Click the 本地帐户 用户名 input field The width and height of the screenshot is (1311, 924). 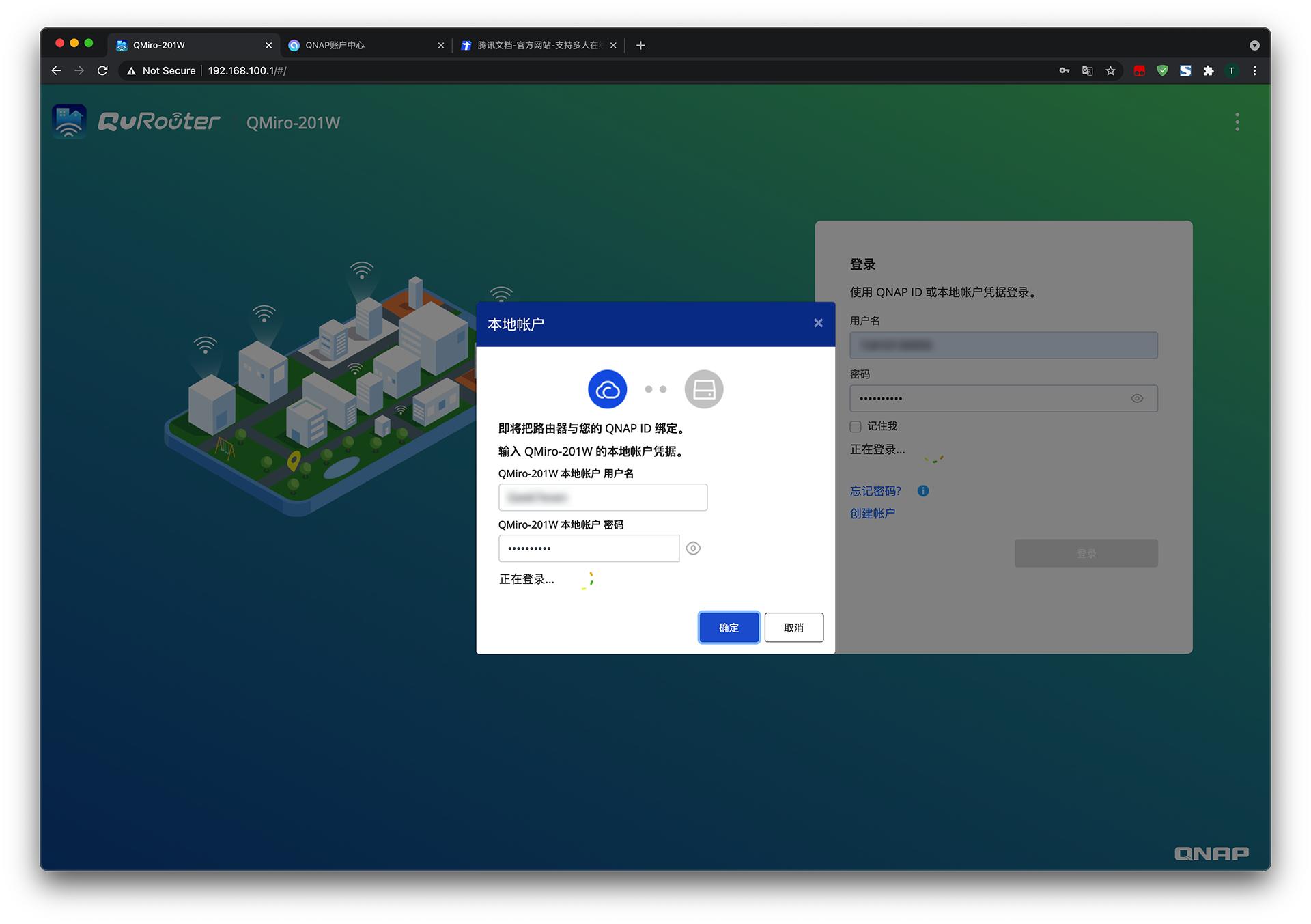pos(602,497)
